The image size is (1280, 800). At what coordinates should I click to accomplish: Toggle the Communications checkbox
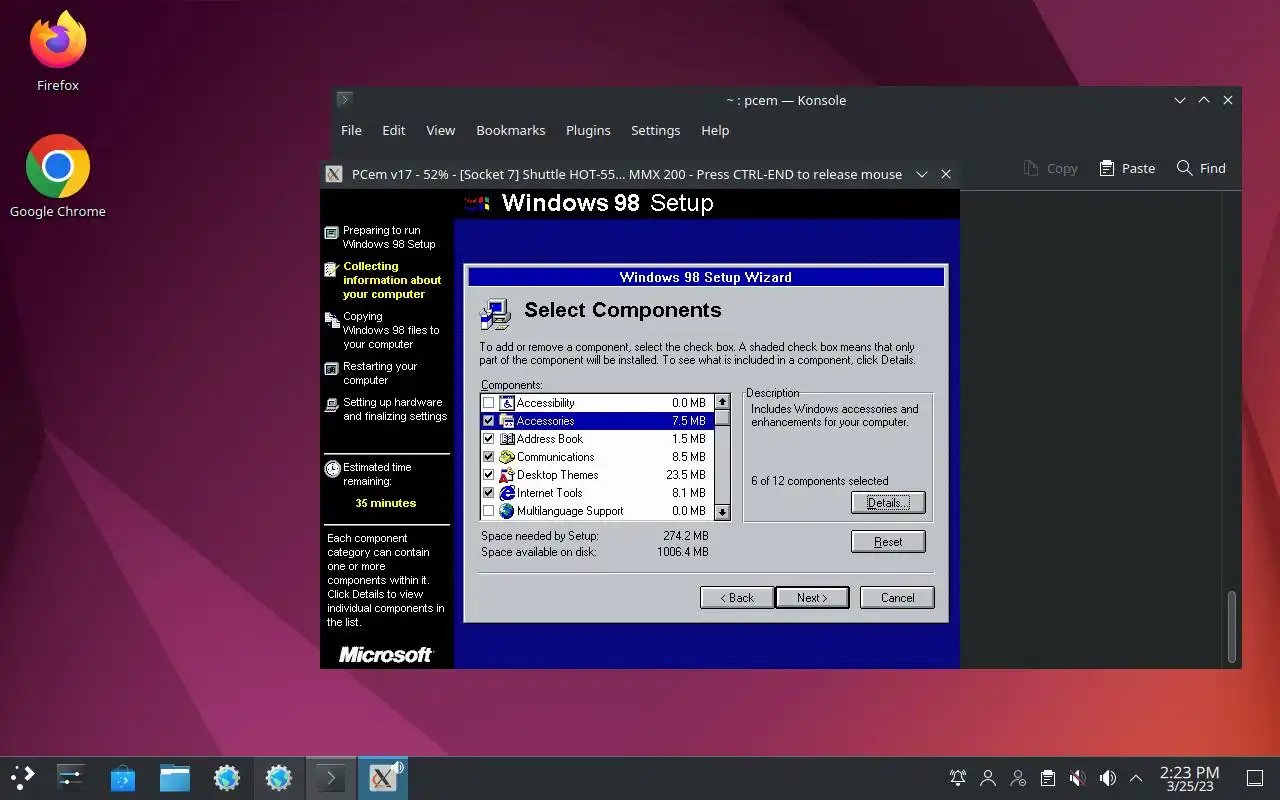pyautogui.click(x=488, y=457)
